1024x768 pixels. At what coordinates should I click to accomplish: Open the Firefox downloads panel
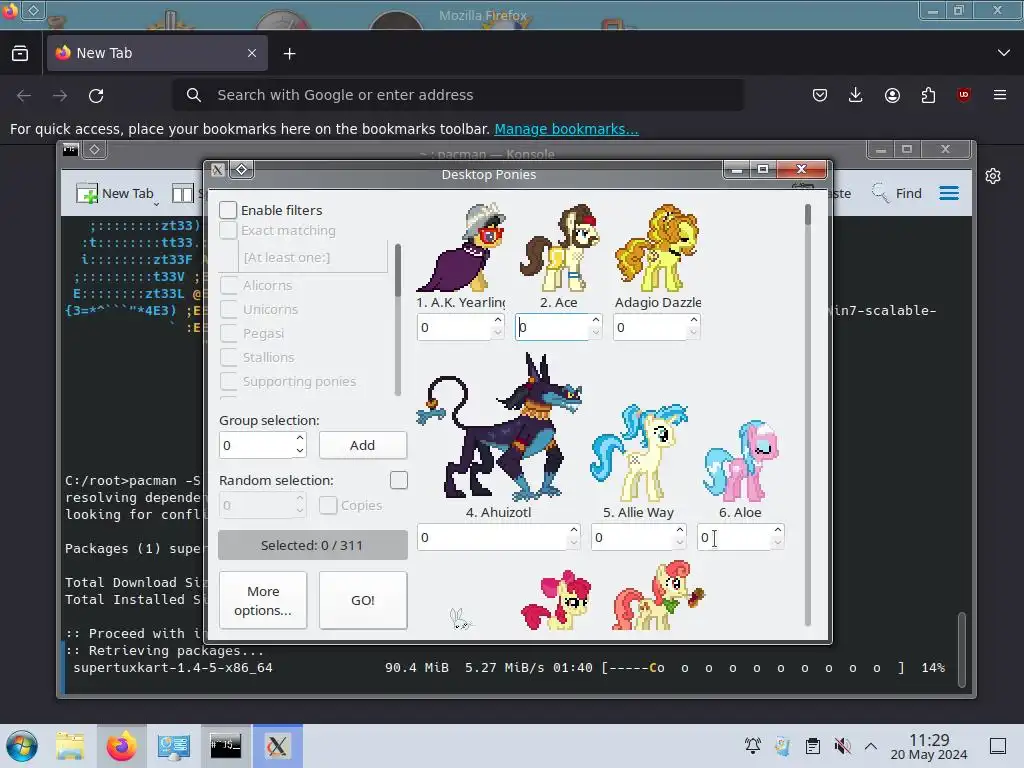[x=856, y=95]
